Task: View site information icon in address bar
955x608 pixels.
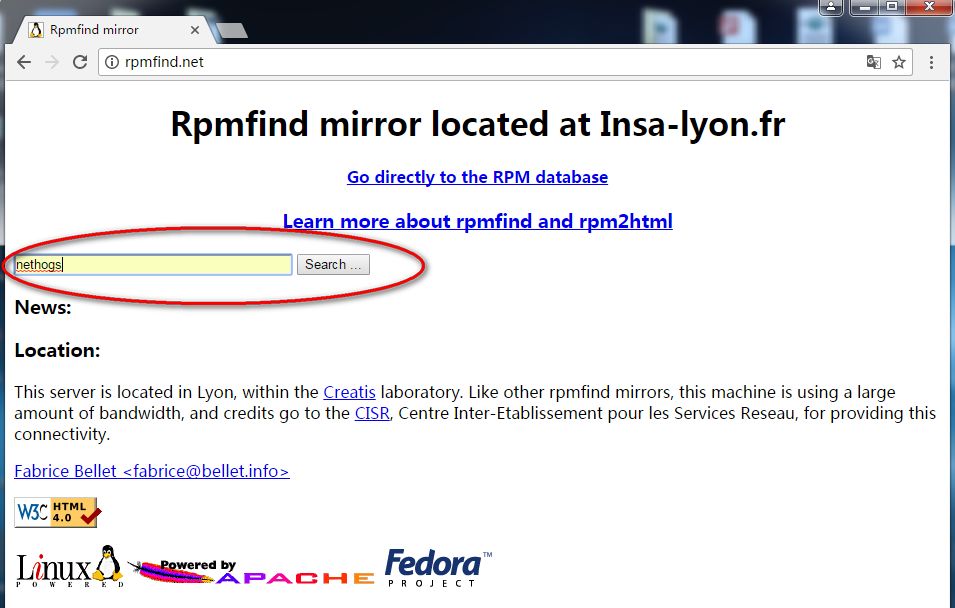Action: [x=112, y=62]
